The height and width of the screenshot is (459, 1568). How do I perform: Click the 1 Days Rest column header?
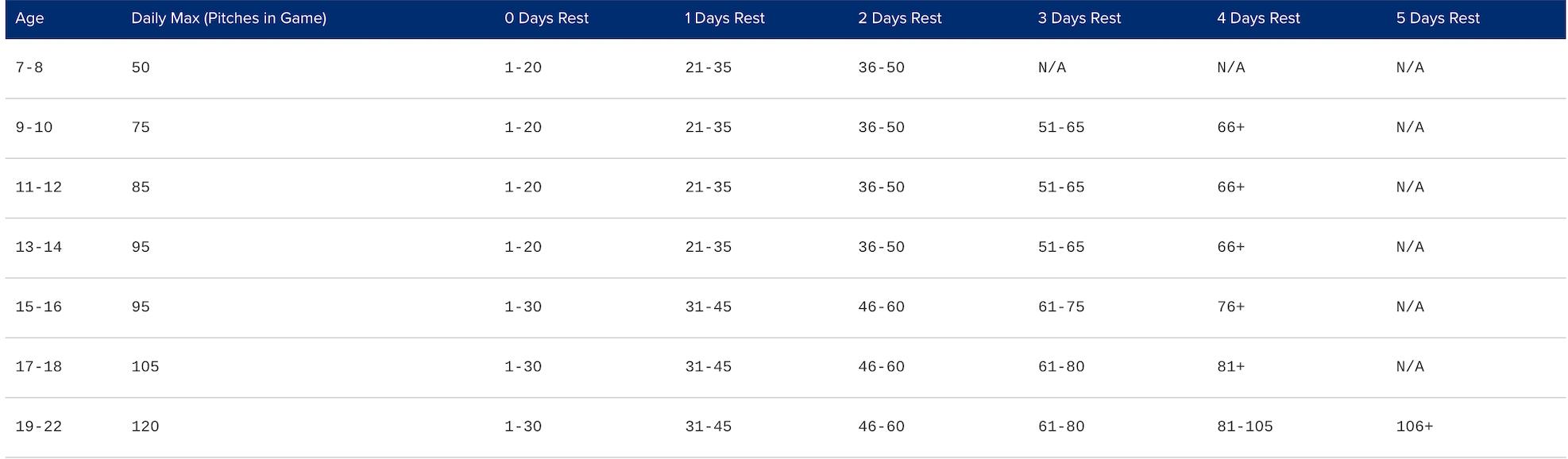coord(724,18)
